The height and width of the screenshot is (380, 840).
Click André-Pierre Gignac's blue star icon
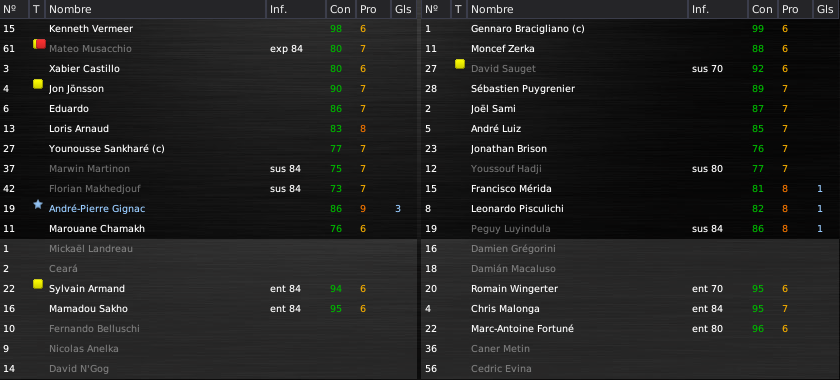coord(38,204)
